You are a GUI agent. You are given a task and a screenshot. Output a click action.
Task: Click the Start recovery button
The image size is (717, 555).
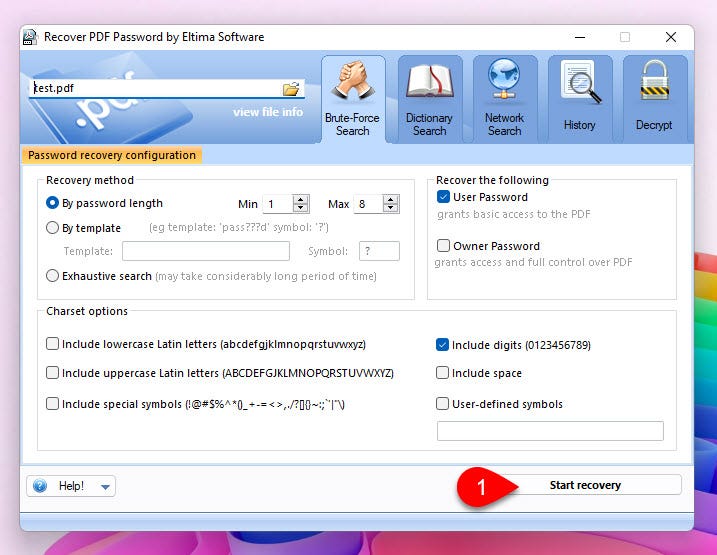click(585, 485)
